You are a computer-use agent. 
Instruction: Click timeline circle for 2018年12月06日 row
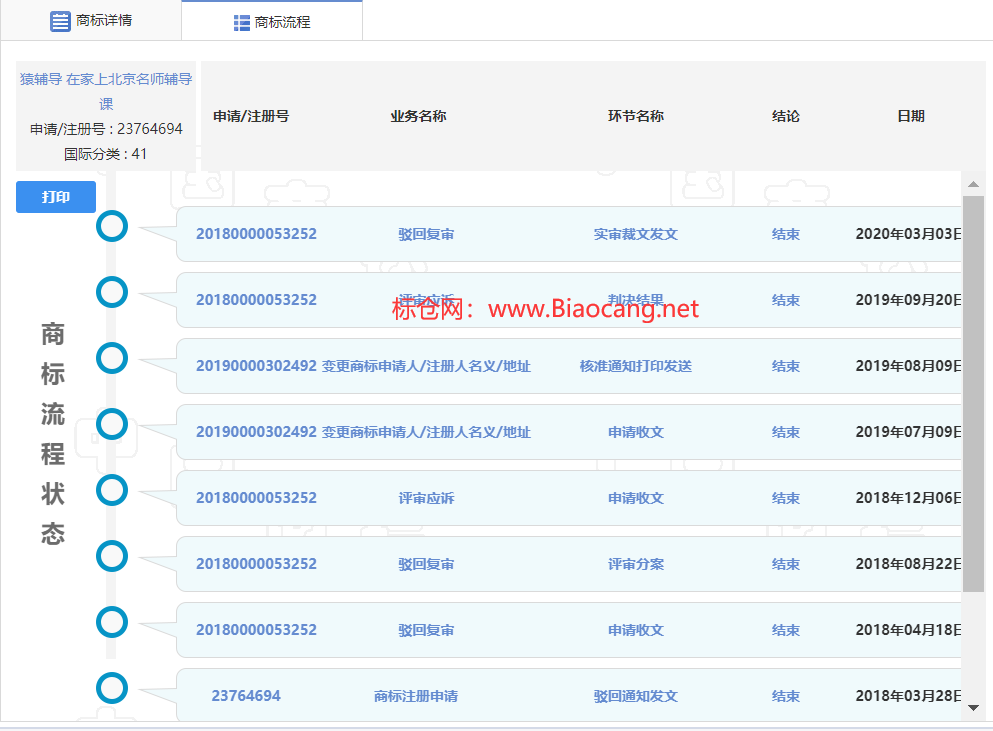pyautogui.click(x=112, y=490)
